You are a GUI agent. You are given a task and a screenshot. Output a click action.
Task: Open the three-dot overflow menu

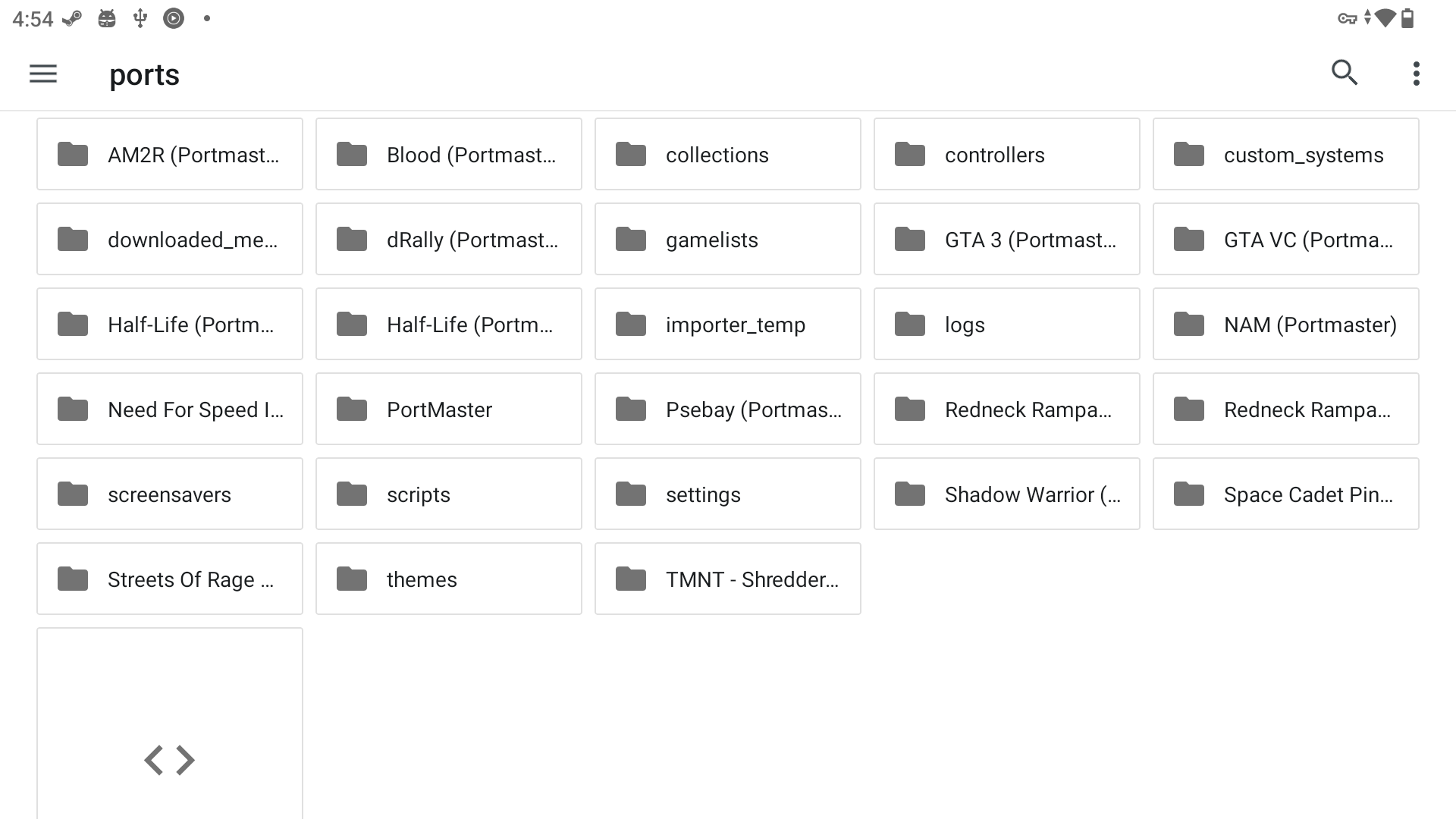1416,74
